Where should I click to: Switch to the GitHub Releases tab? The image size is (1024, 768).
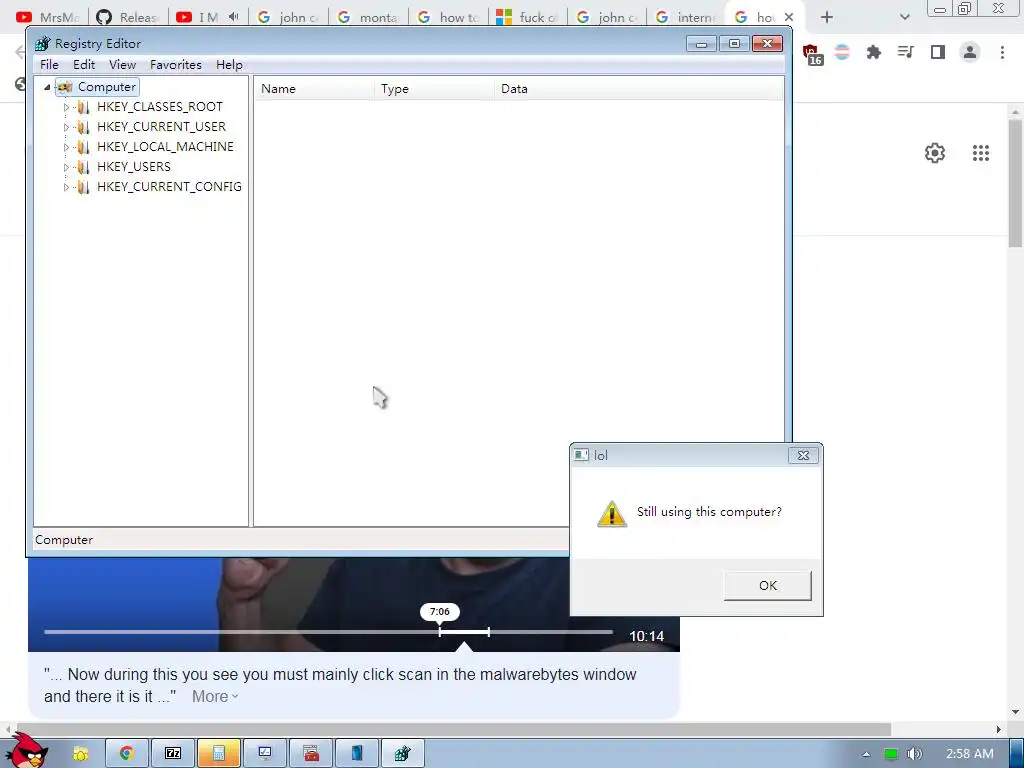[x=127, y=18]
